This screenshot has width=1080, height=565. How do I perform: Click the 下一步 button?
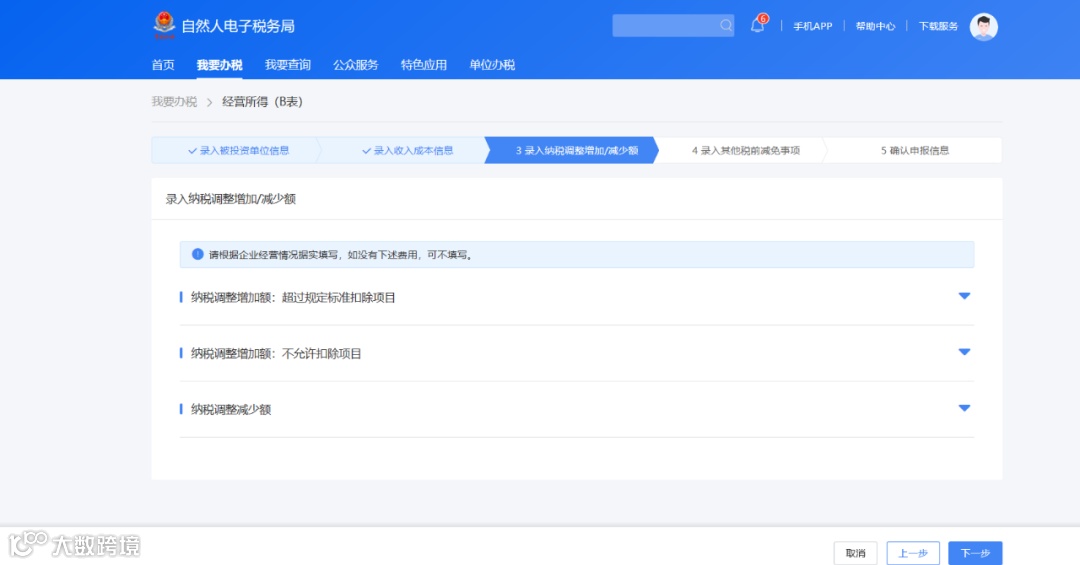pos(975,553)
